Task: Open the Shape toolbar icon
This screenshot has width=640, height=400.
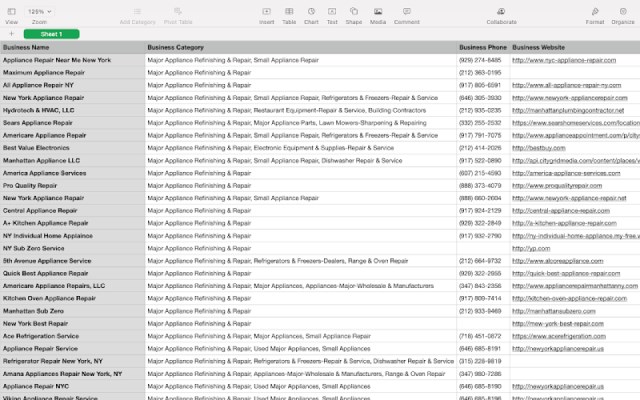Action: [354, 11]
